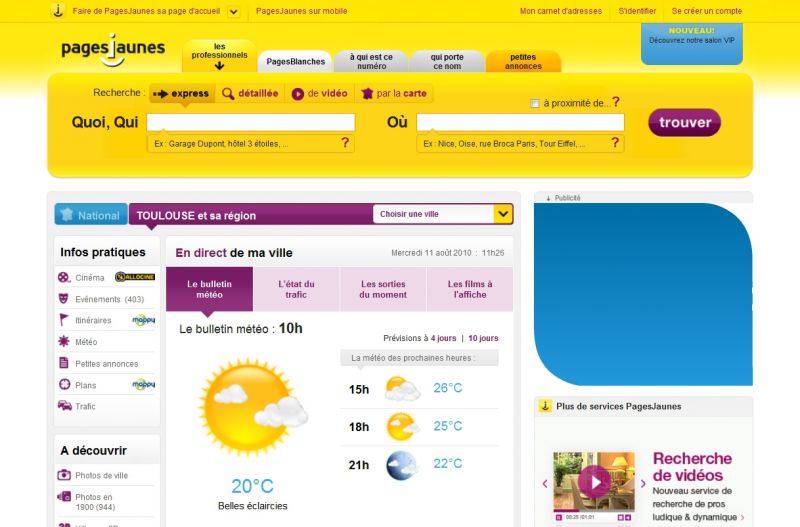Click the trouver button
Screen dimensions: 800x527
point(685,122)
